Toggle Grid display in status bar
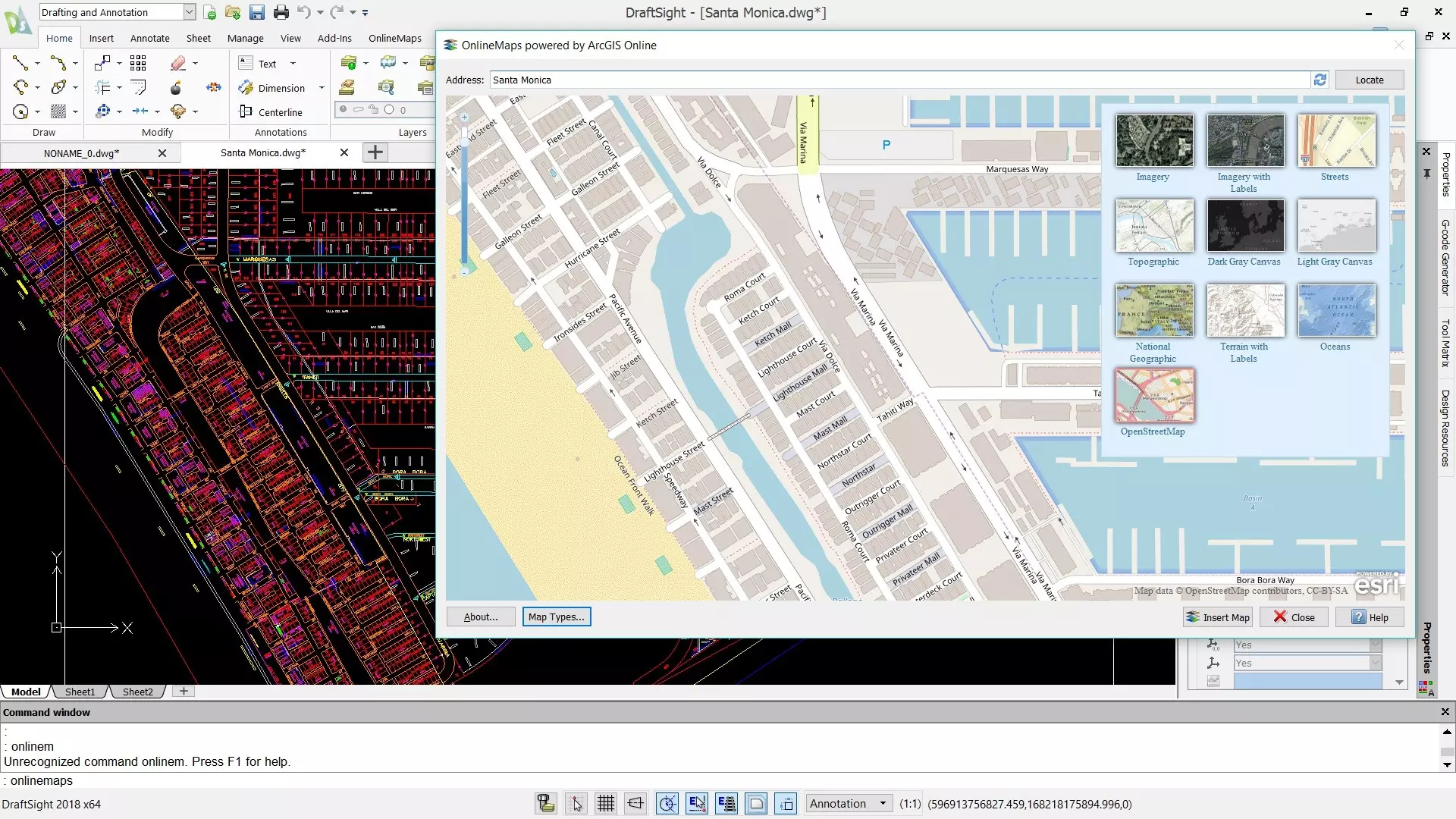This screenshot has height=819, width=1456. pyautogui.click(x=606, y=803)
